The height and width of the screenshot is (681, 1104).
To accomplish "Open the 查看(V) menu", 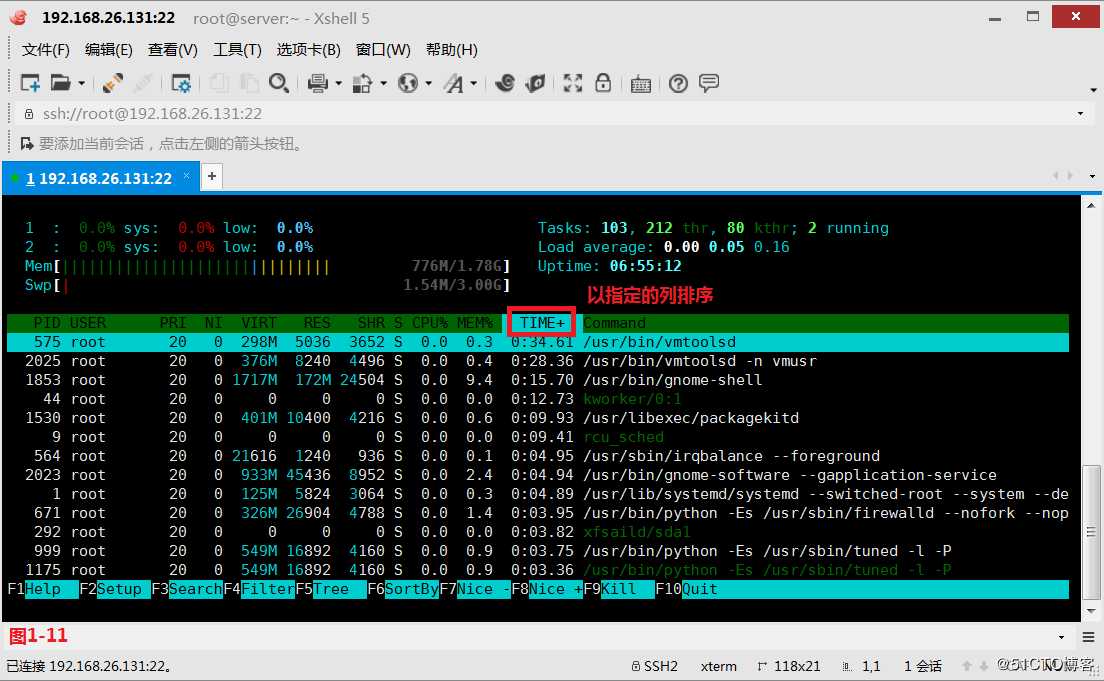I will [x=172, y=49].
